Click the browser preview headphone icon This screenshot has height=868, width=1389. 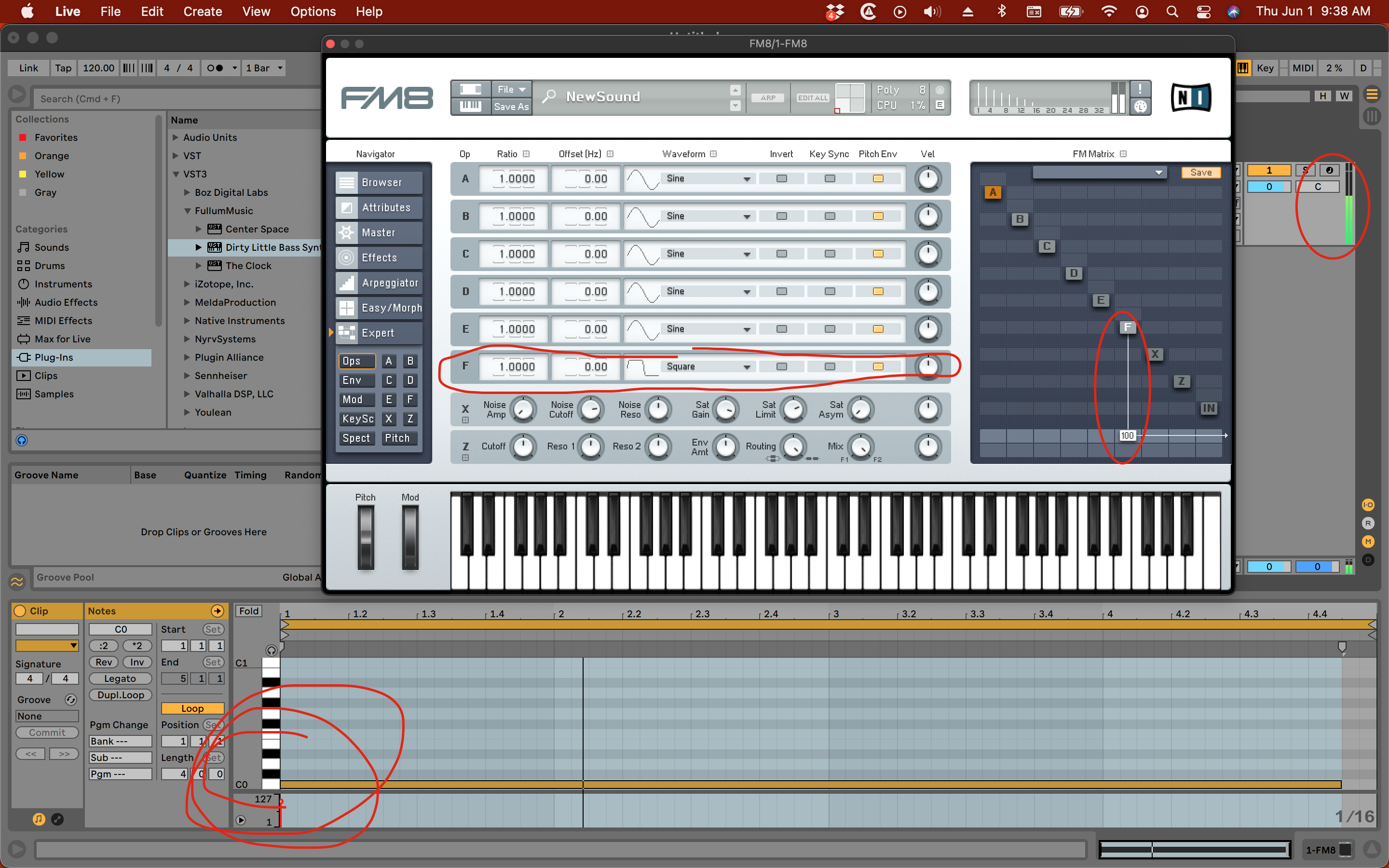(x=22, y=440)
